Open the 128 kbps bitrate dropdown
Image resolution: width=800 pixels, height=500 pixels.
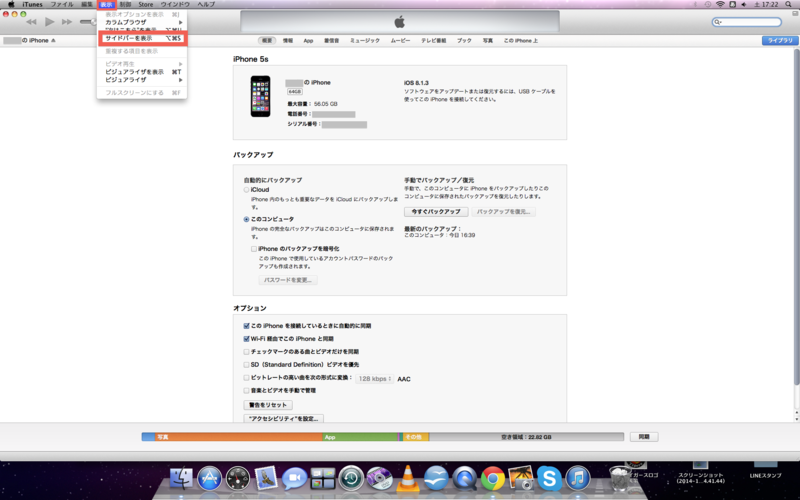(374, 379)
